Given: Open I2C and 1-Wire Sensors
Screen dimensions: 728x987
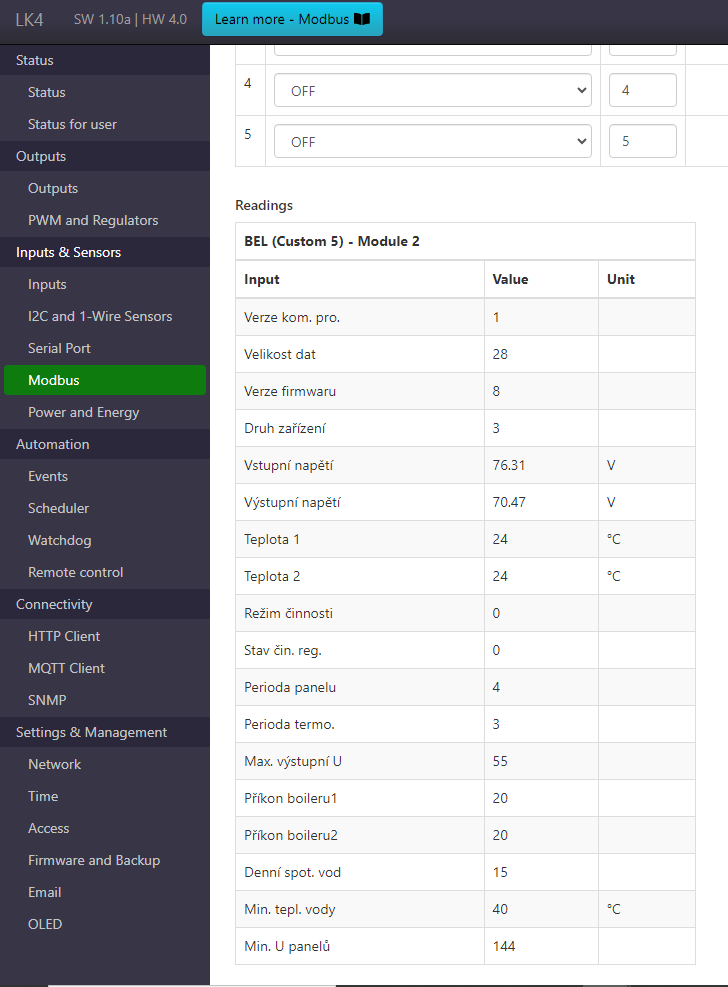Looking at the screenshot, I should [x=100, y=316].
